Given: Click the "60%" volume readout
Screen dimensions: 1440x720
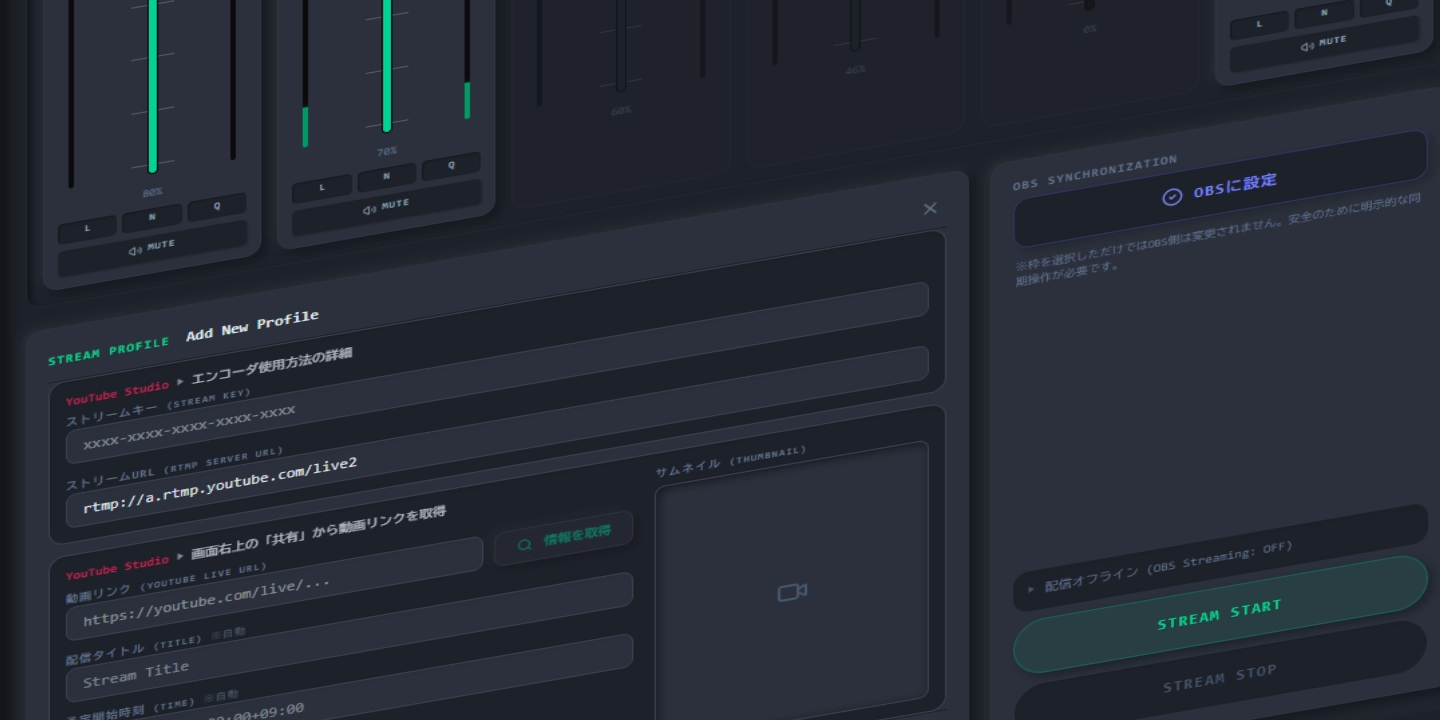Looking at the screenshot, I should click(621, 111).
